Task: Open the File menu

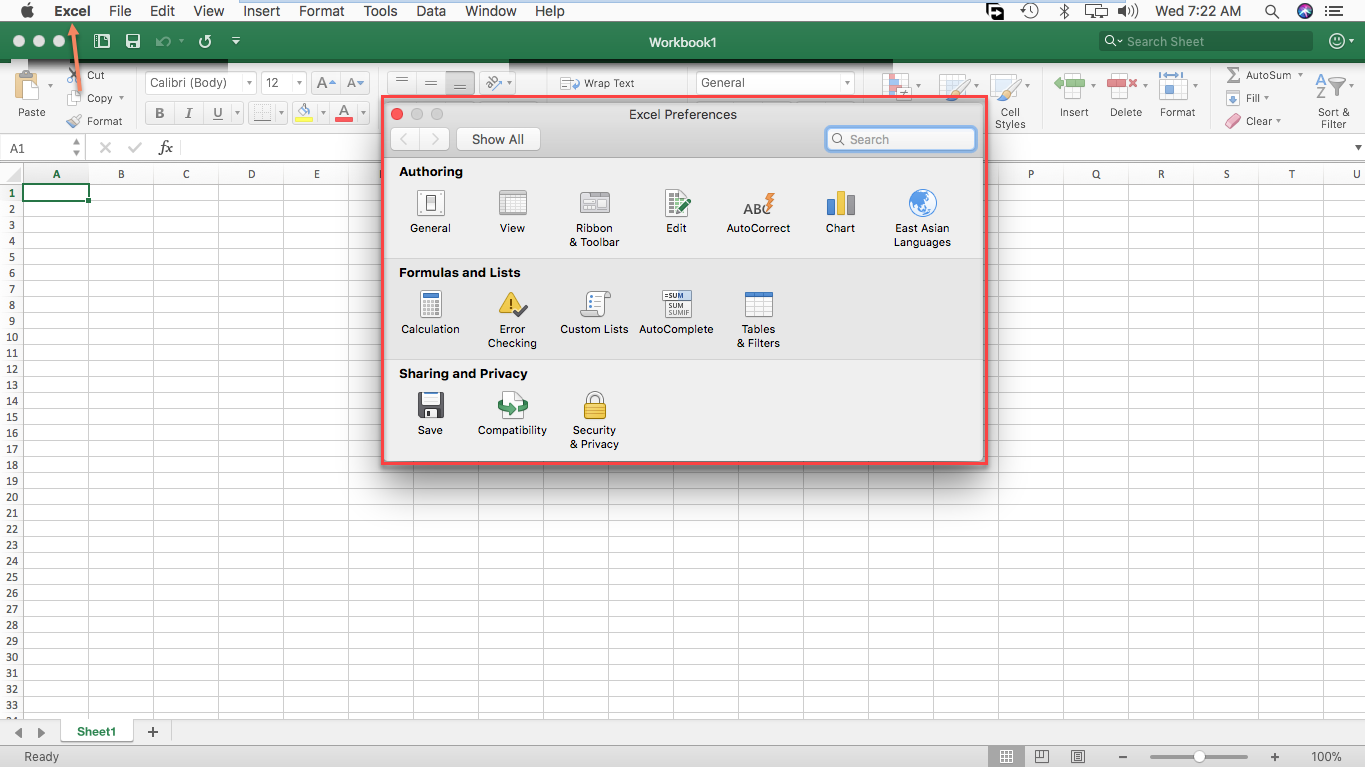Action: click(x=120, y=11)
